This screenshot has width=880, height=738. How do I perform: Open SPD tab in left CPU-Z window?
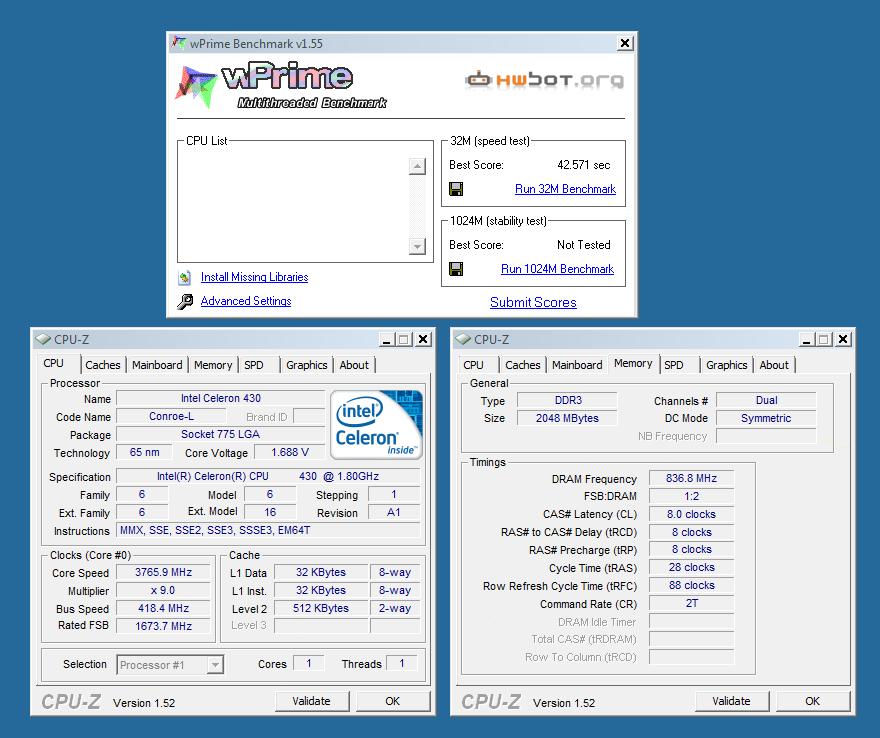click(x=254, y=365)
